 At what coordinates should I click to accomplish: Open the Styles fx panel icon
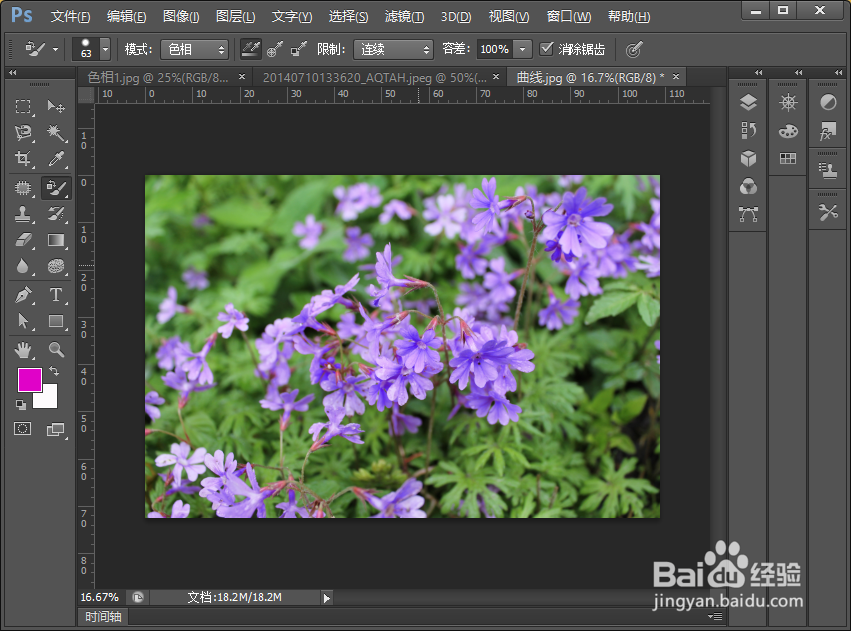(x=828, y=131)
